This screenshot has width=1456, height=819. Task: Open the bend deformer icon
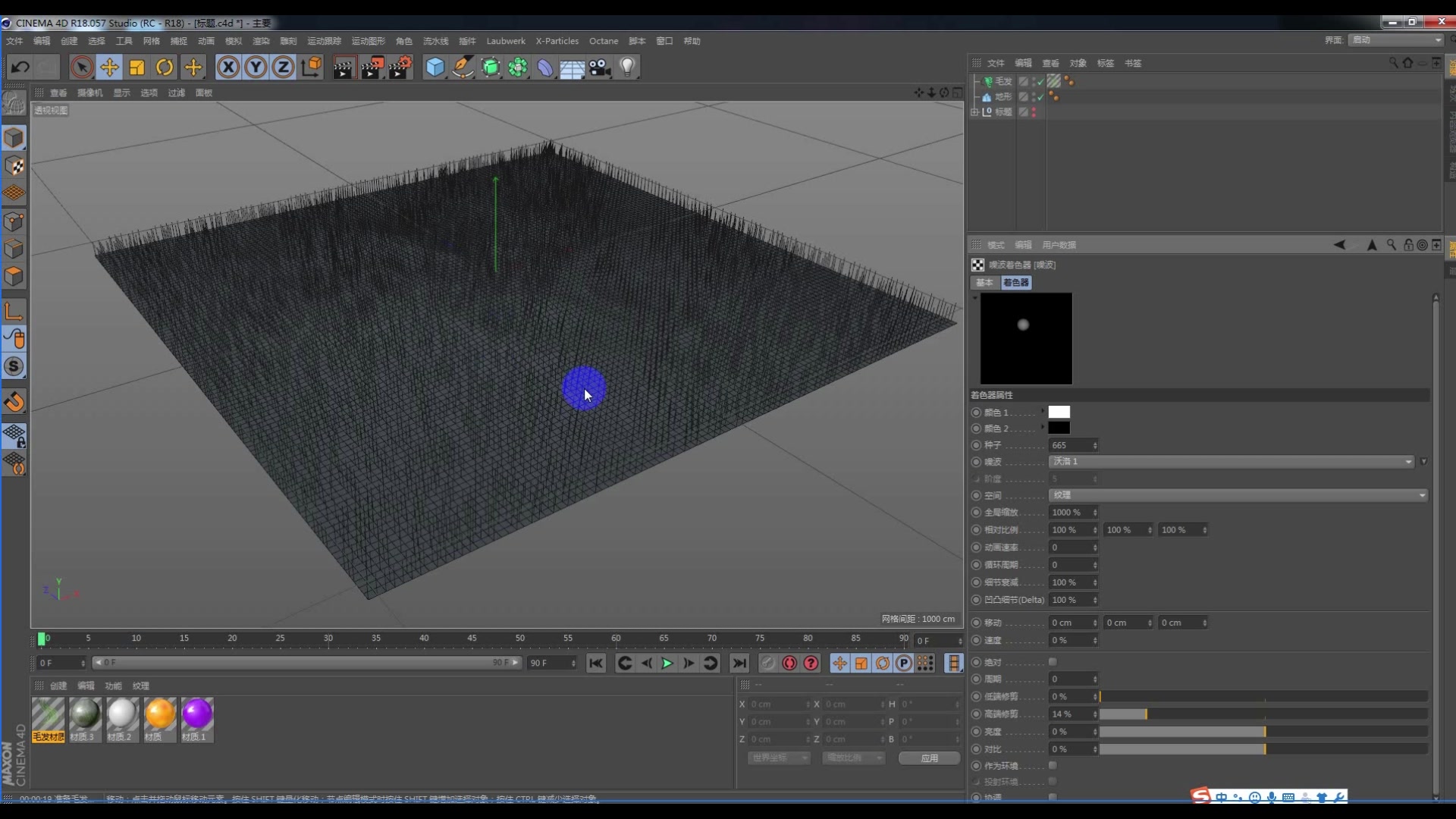(x=545, y=67)
